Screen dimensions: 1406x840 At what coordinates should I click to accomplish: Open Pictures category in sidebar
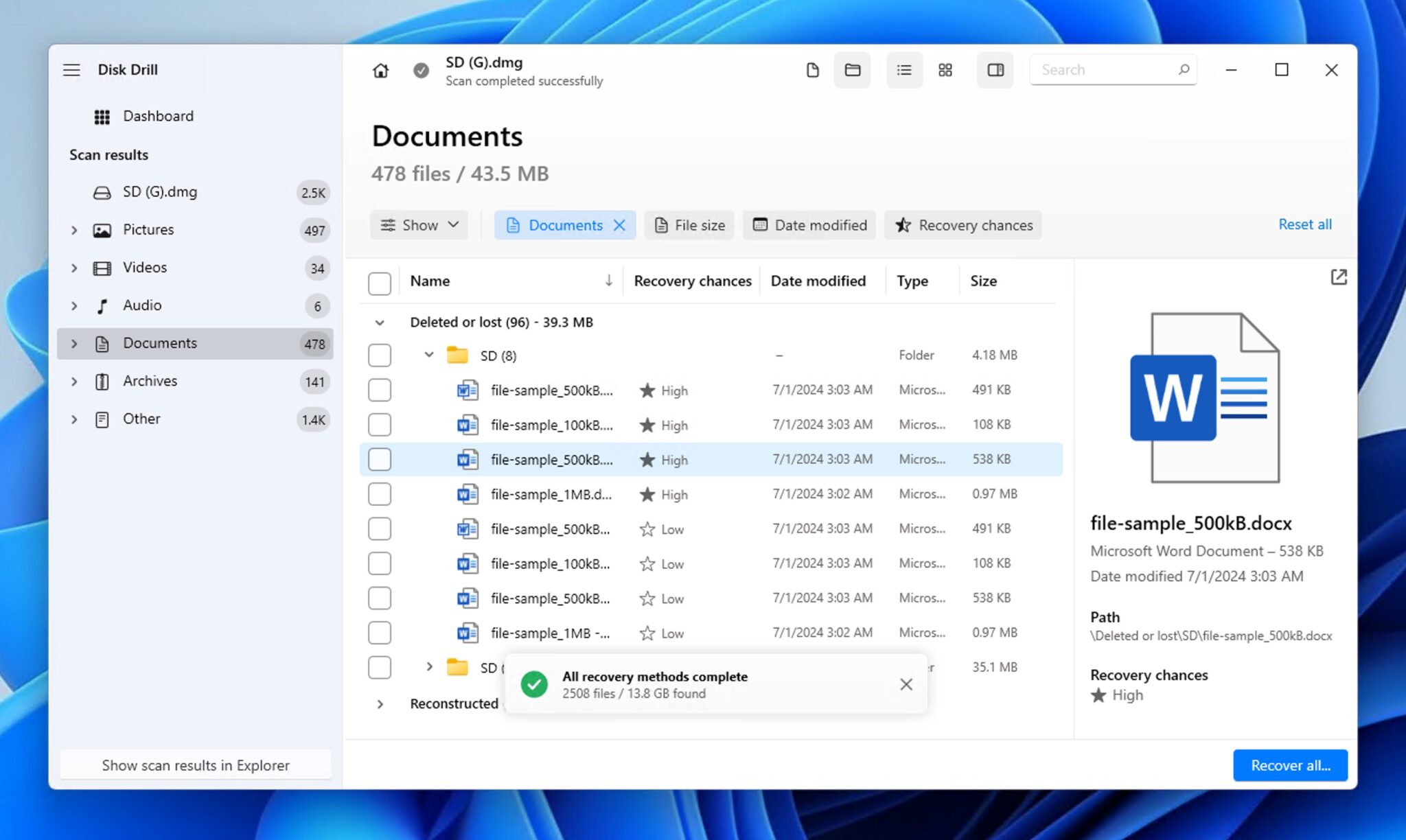[148, 230]
